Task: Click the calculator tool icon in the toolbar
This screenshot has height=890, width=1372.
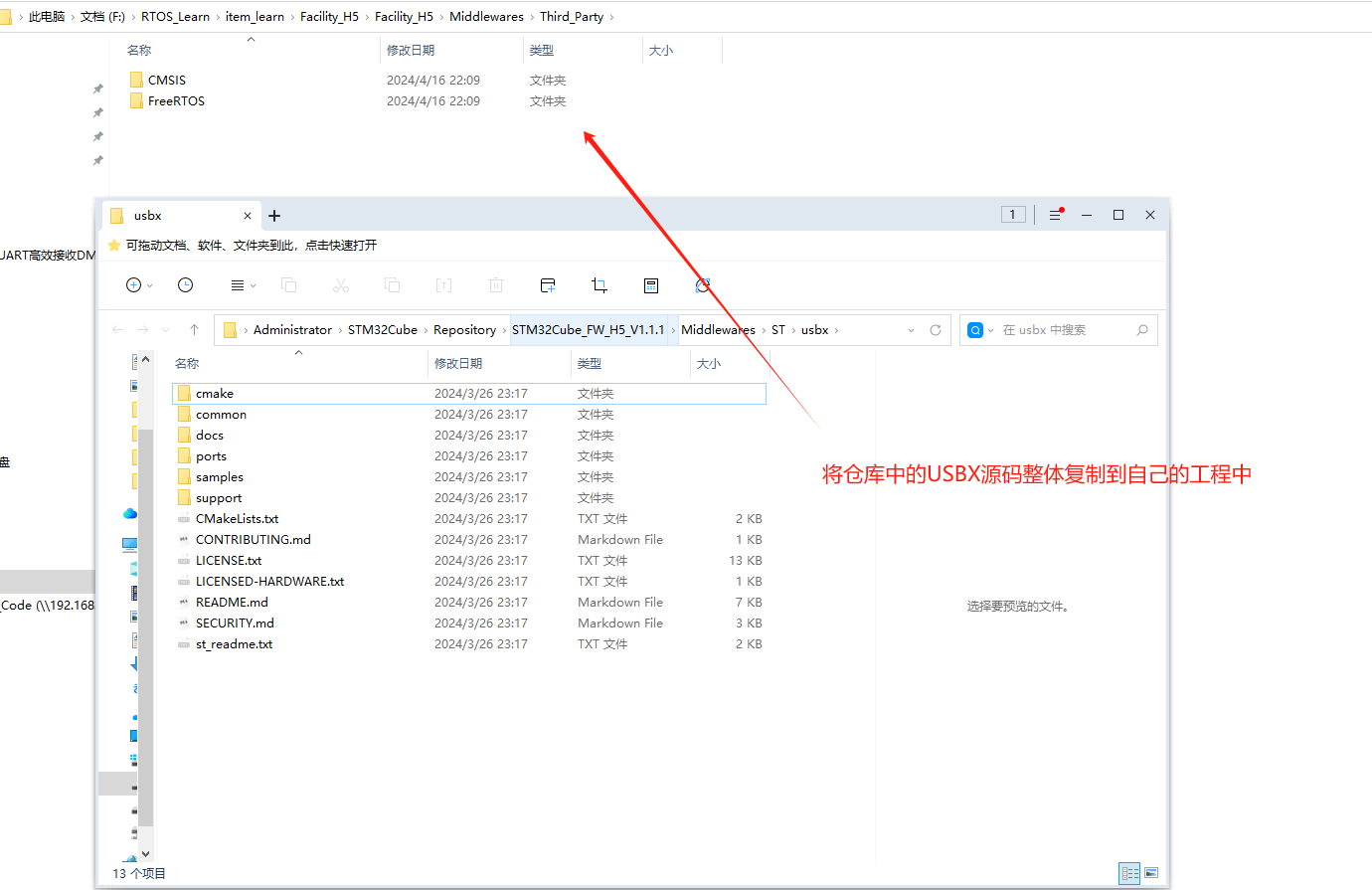Action: tap(651, 285)
